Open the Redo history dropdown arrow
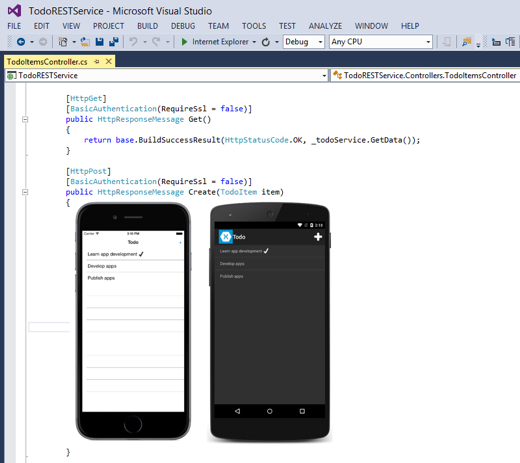The image size is (520, 463). click(168, 42)
